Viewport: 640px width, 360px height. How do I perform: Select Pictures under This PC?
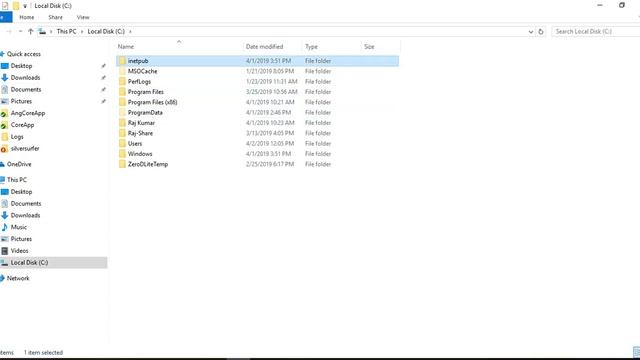[x=21, y=239]
